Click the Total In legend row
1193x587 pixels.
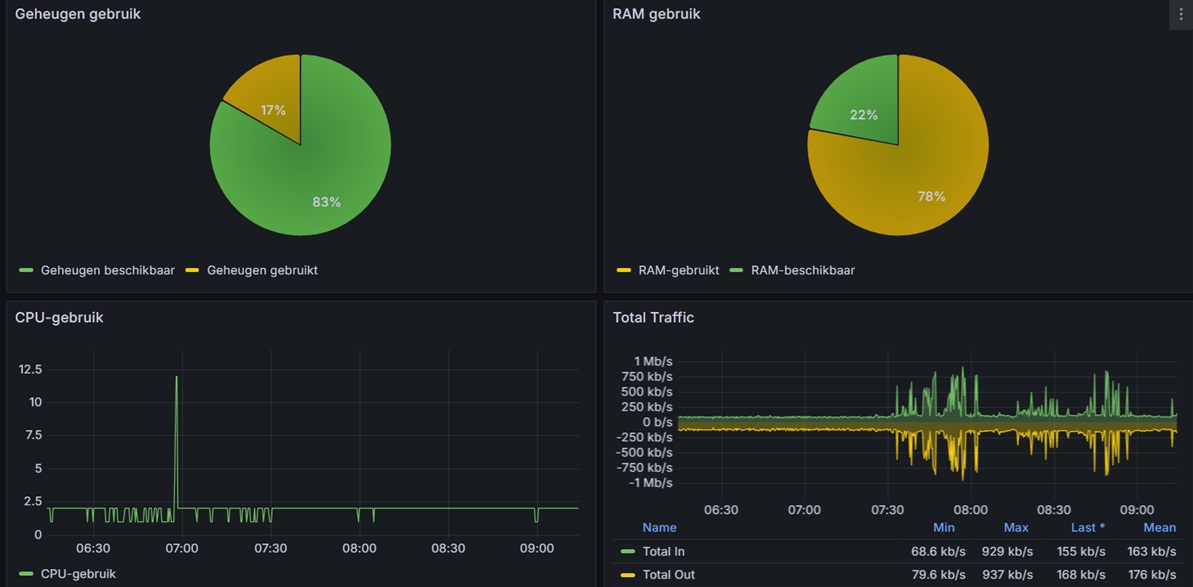click(663, 551)
